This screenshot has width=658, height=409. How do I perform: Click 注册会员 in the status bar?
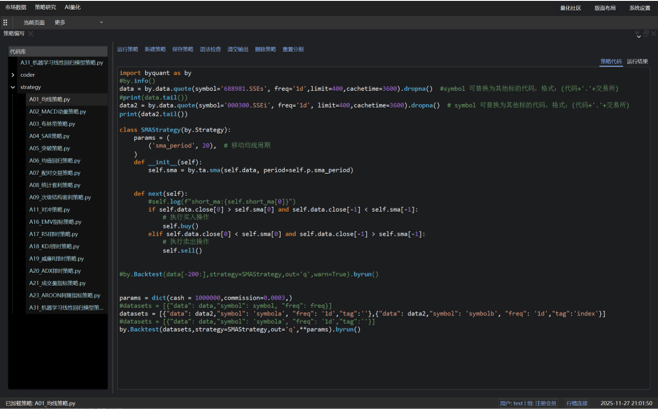coord(545,404)
